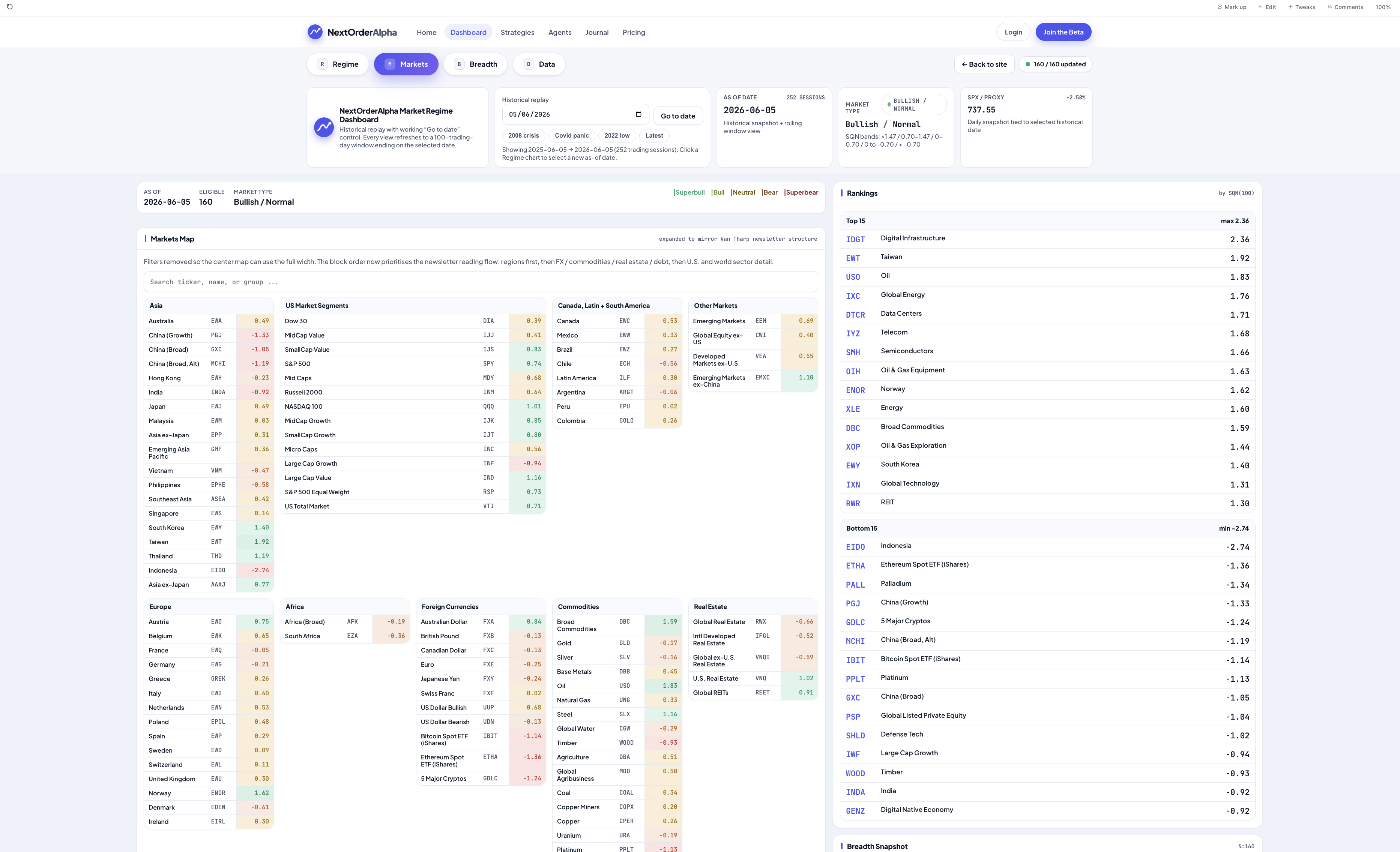This screenshot has width=1400, height=852.
Task: Click the U.S. Real Estate row
Action: pyautogui.click(x=753, y=678)
